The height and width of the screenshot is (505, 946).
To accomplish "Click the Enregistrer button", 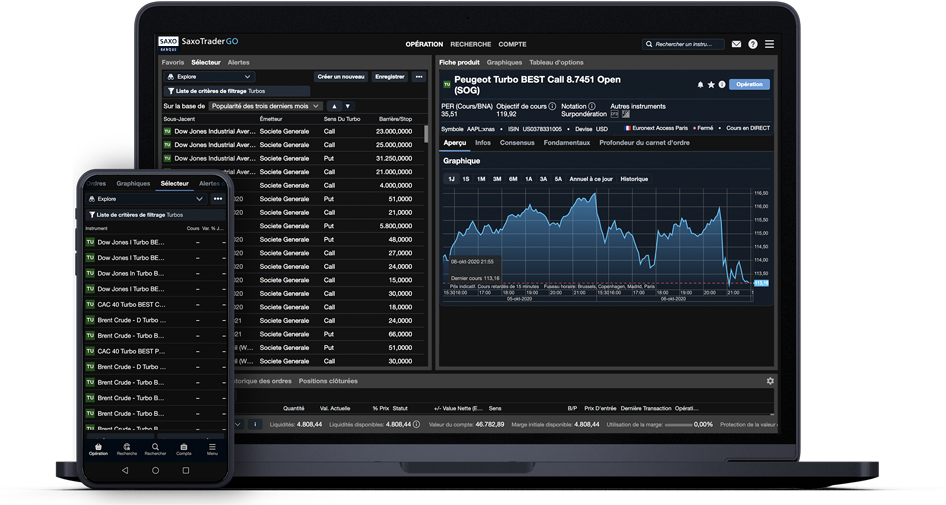I will click(x=390, y=77).
